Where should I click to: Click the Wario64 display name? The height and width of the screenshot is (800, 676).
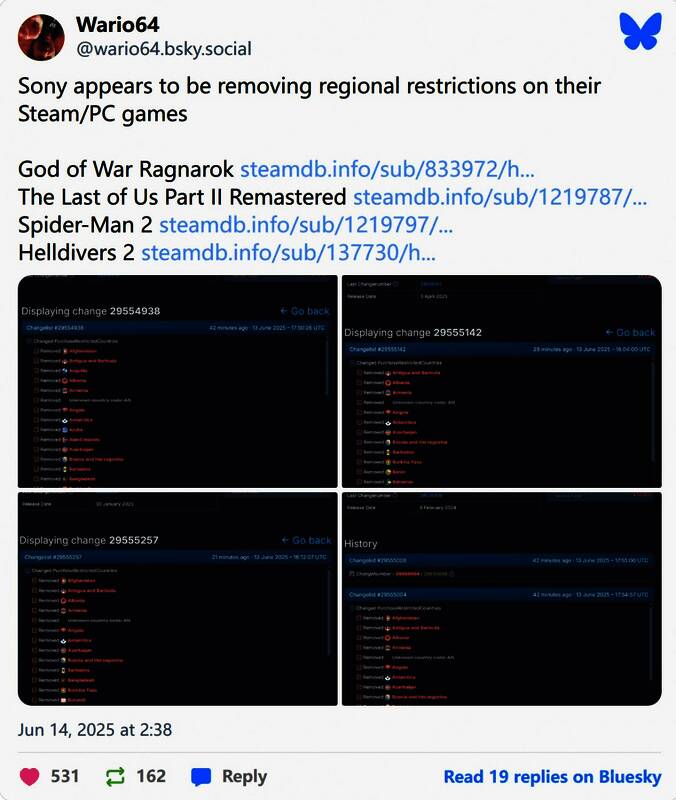(117, 24)
